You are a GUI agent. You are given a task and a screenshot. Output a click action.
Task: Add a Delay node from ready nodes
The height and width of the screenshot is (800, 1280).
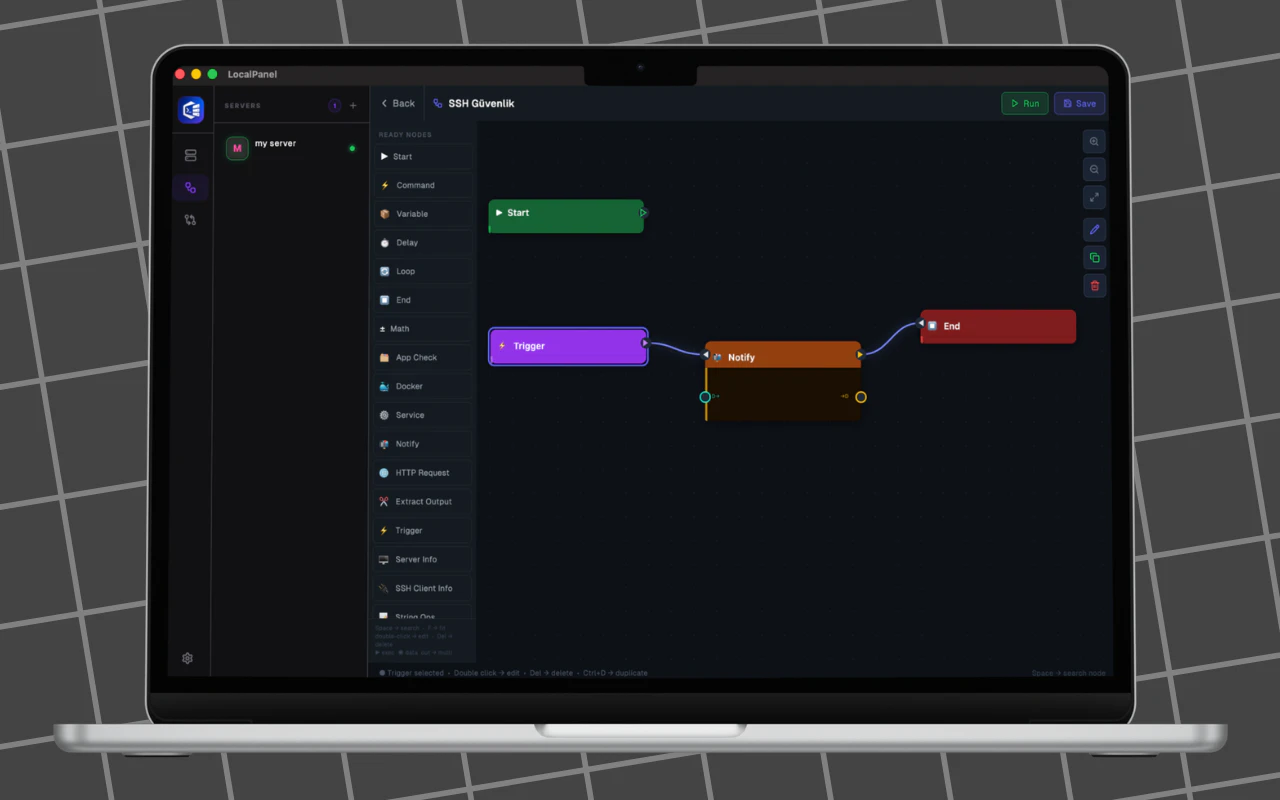click(x=424, y=243)
